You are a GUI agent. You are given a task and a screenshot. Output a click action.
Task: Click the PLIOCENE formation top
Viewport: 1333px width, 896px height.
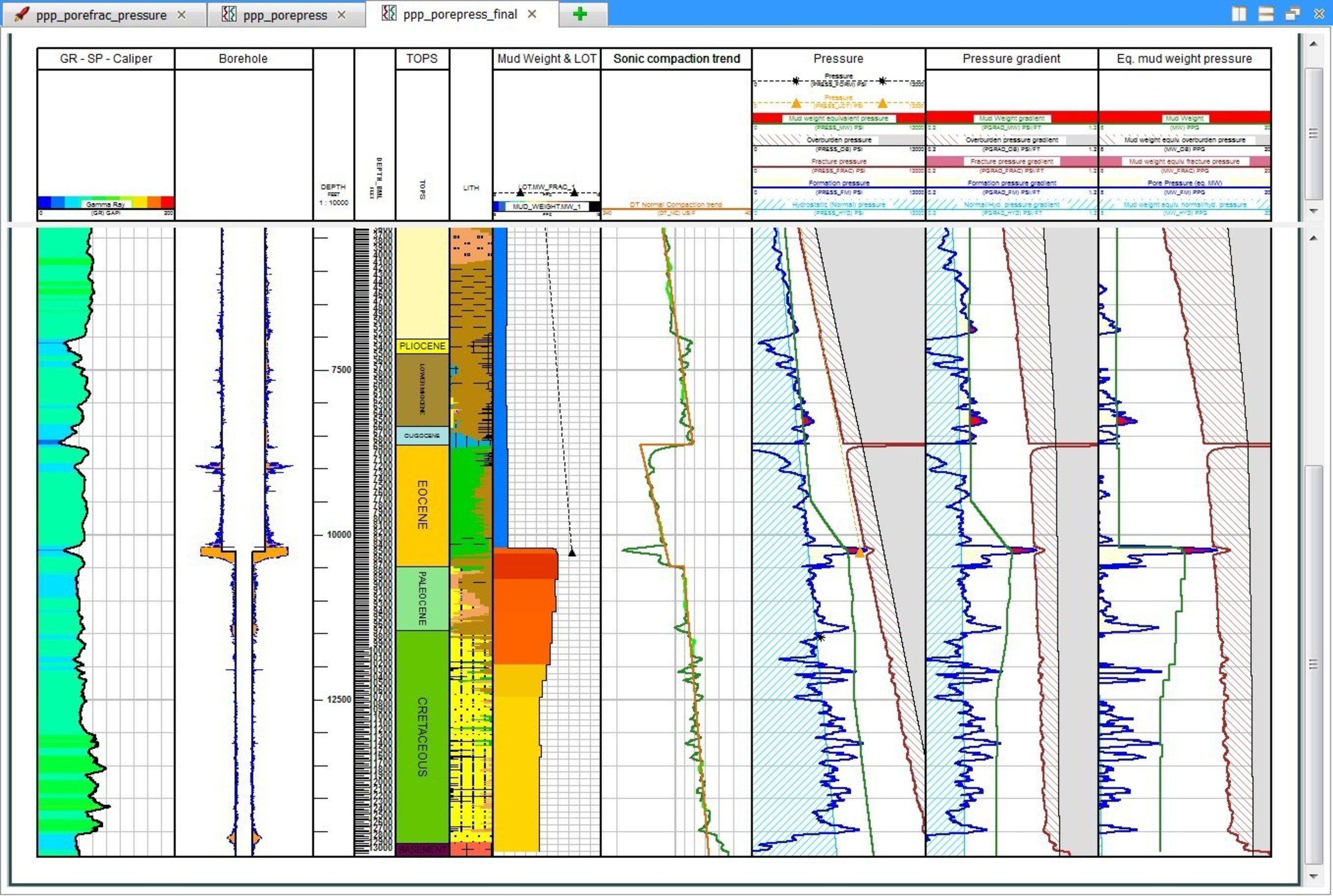(422, 346)
